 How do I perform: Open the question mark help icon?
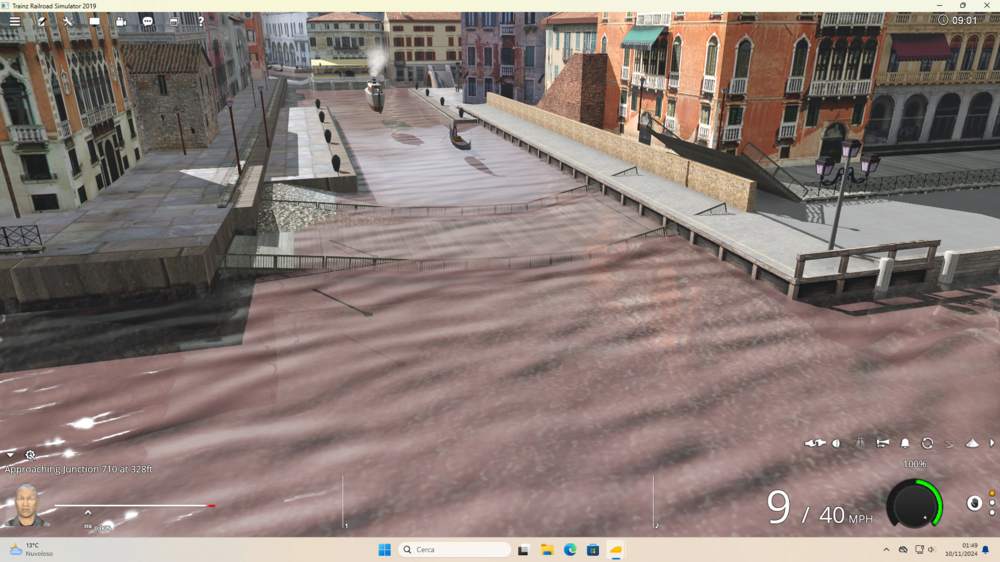pyautogui.click(x=201, y=21)
